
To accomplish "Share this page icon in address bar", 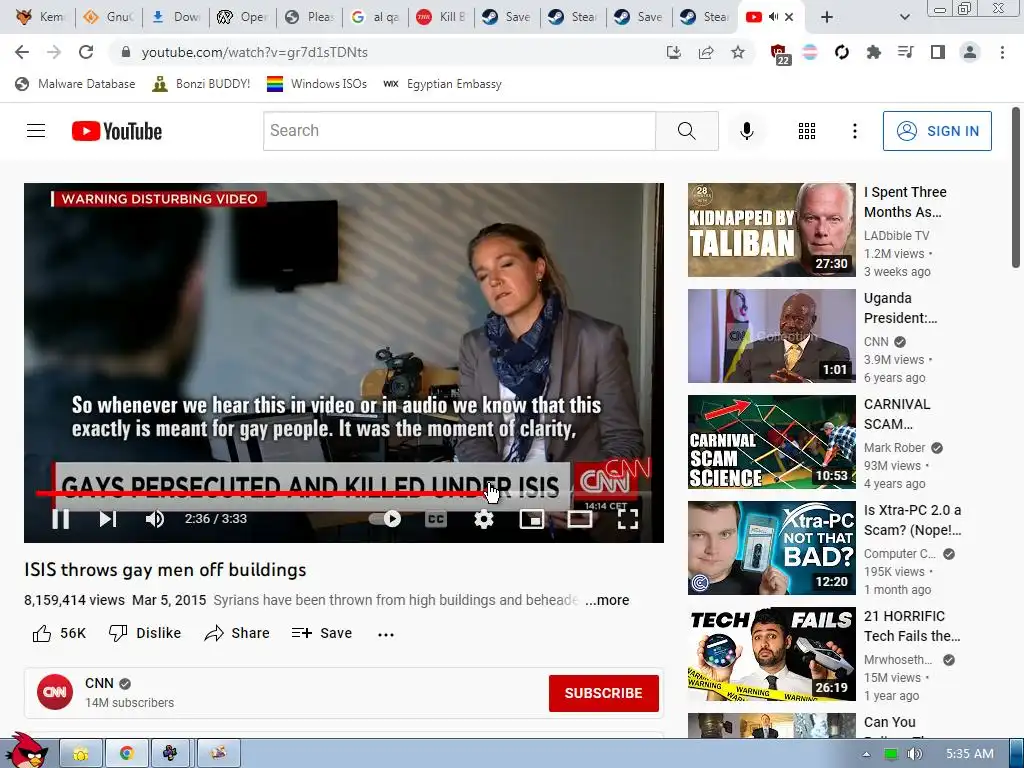I will click(706, 52).
